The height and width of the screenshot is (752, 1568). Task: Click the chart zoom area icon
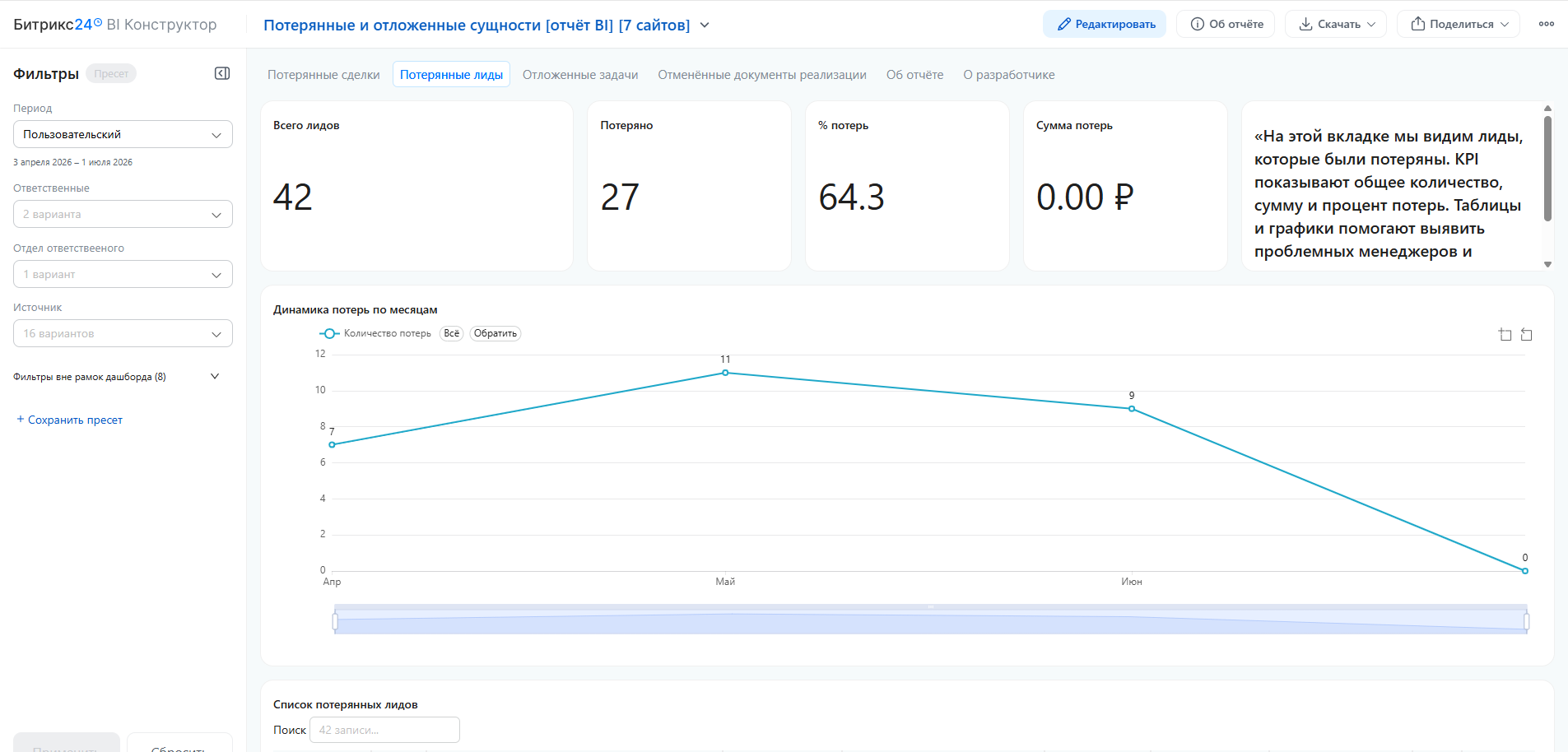[1505, 334]
